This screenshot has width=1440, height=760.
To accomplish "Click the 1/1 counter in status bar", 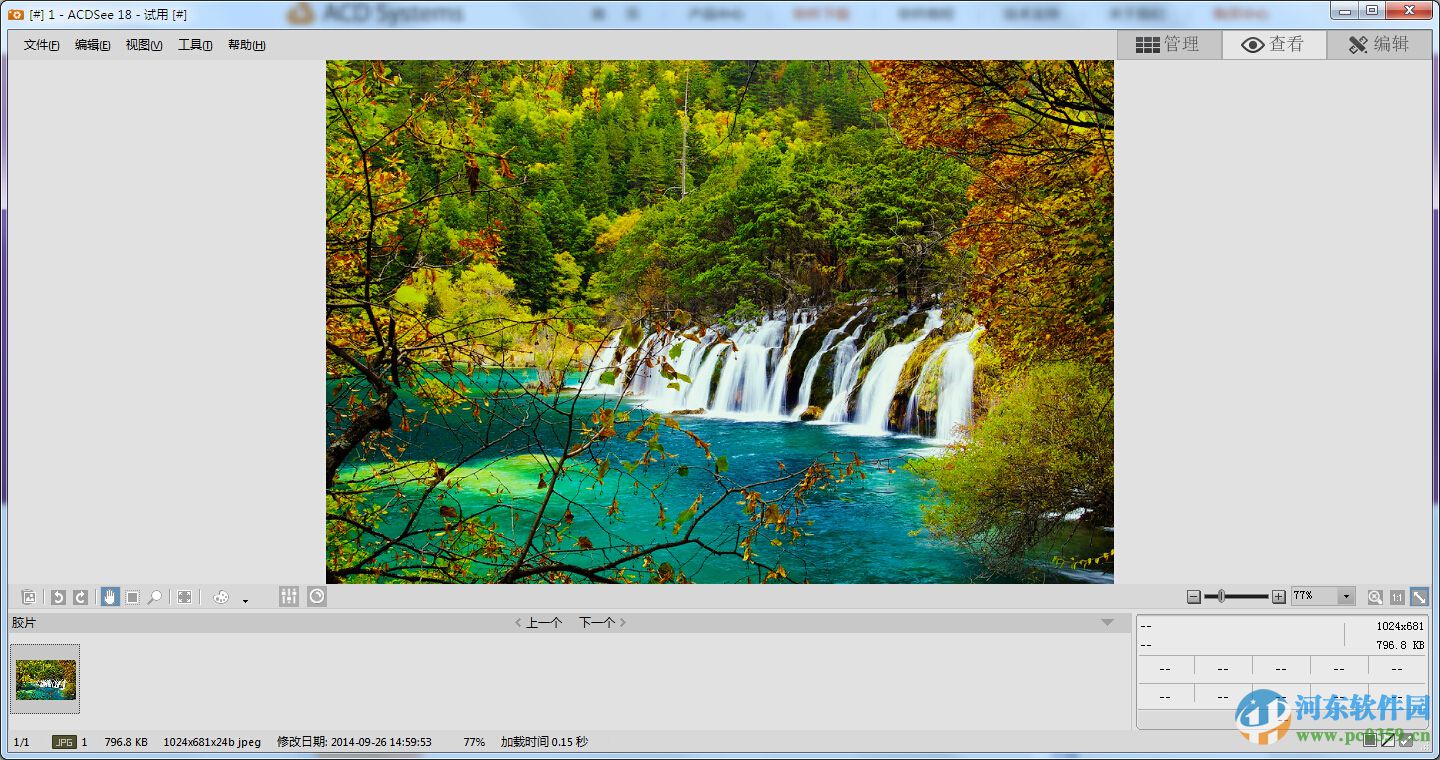I will (x=22, y=742).
